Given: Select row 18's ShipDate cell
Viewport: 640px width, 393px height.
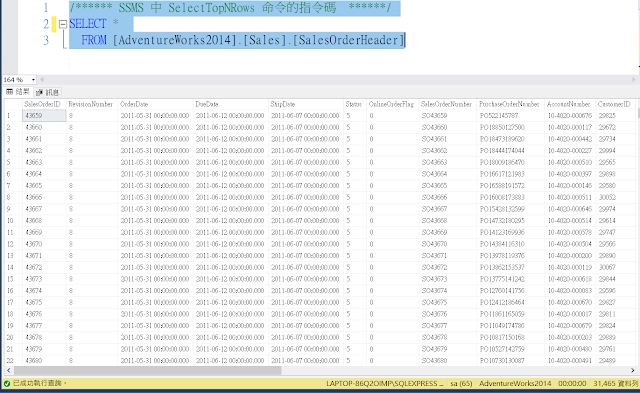Looking at the screenshot, I should [x=306, y=314].
